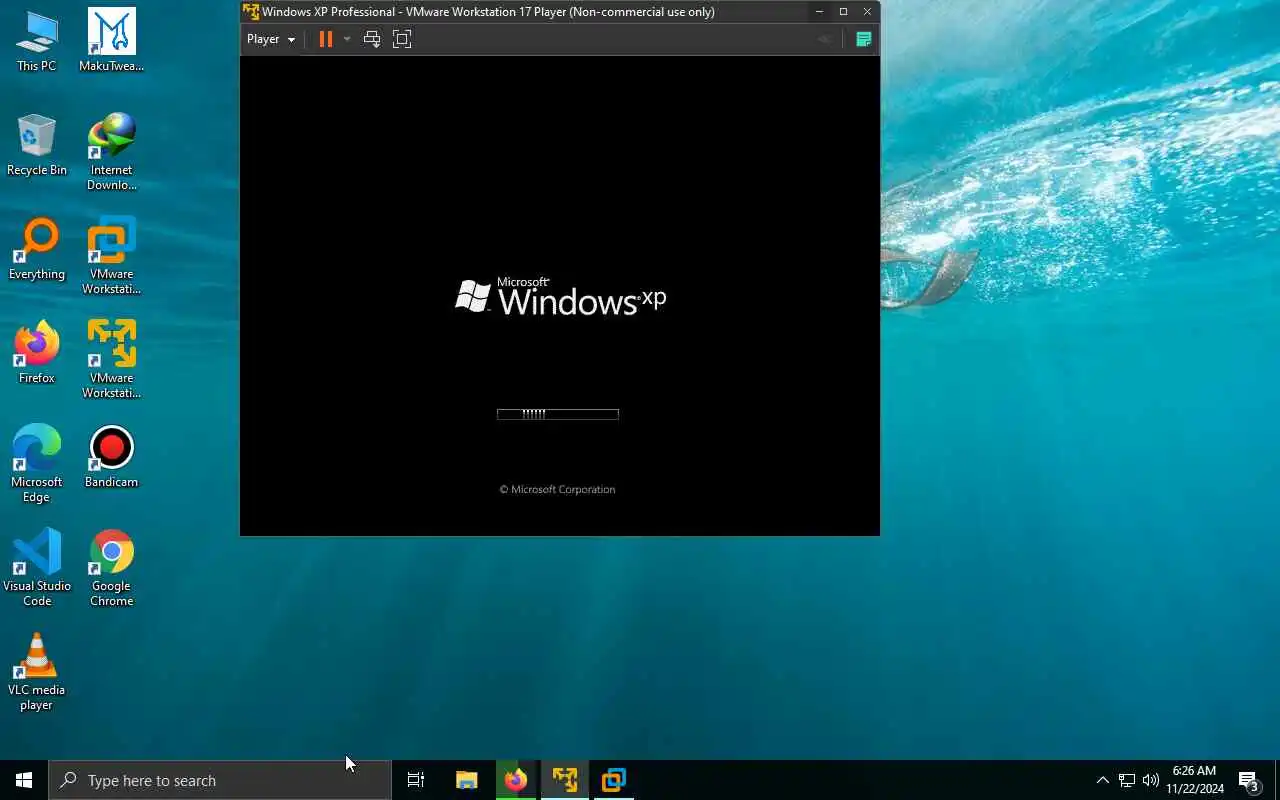Open the Player menu in VMware

pyautogui.click(x=271, y=39)
